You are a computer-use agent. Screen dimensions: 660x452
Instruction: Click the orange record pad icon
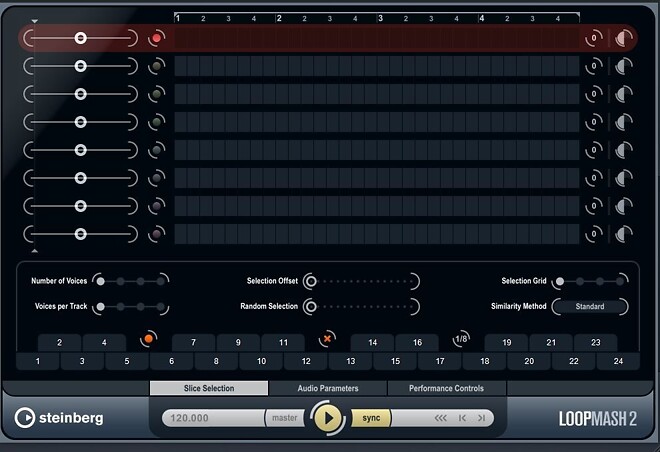[x=149, y=339]
